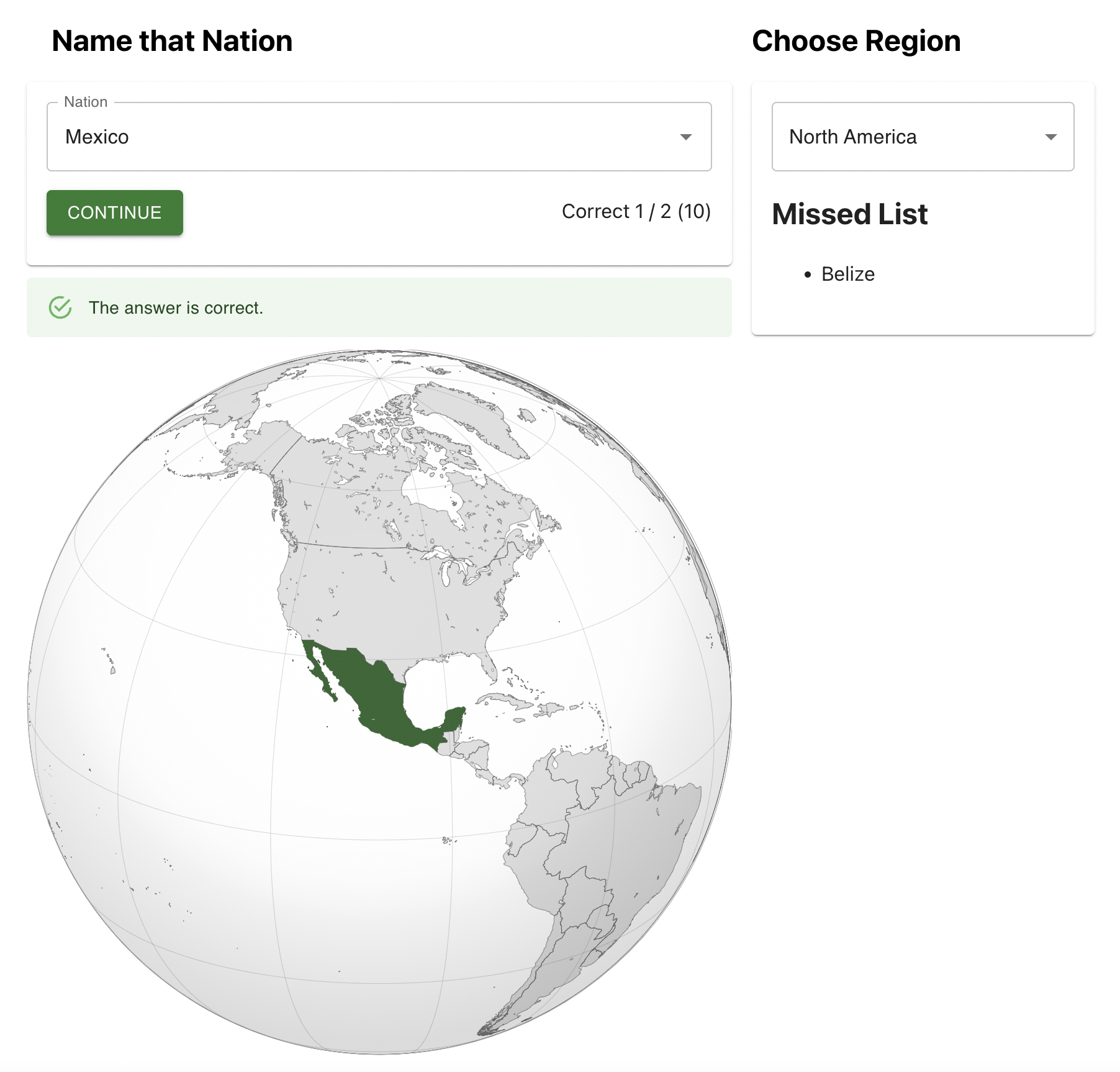Click the Nation dropdown arrow
1120x1072 pixels.
685,137
